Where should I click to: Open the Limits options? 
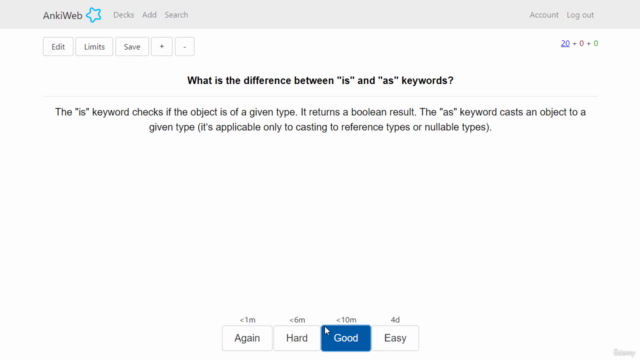(94, 47)
